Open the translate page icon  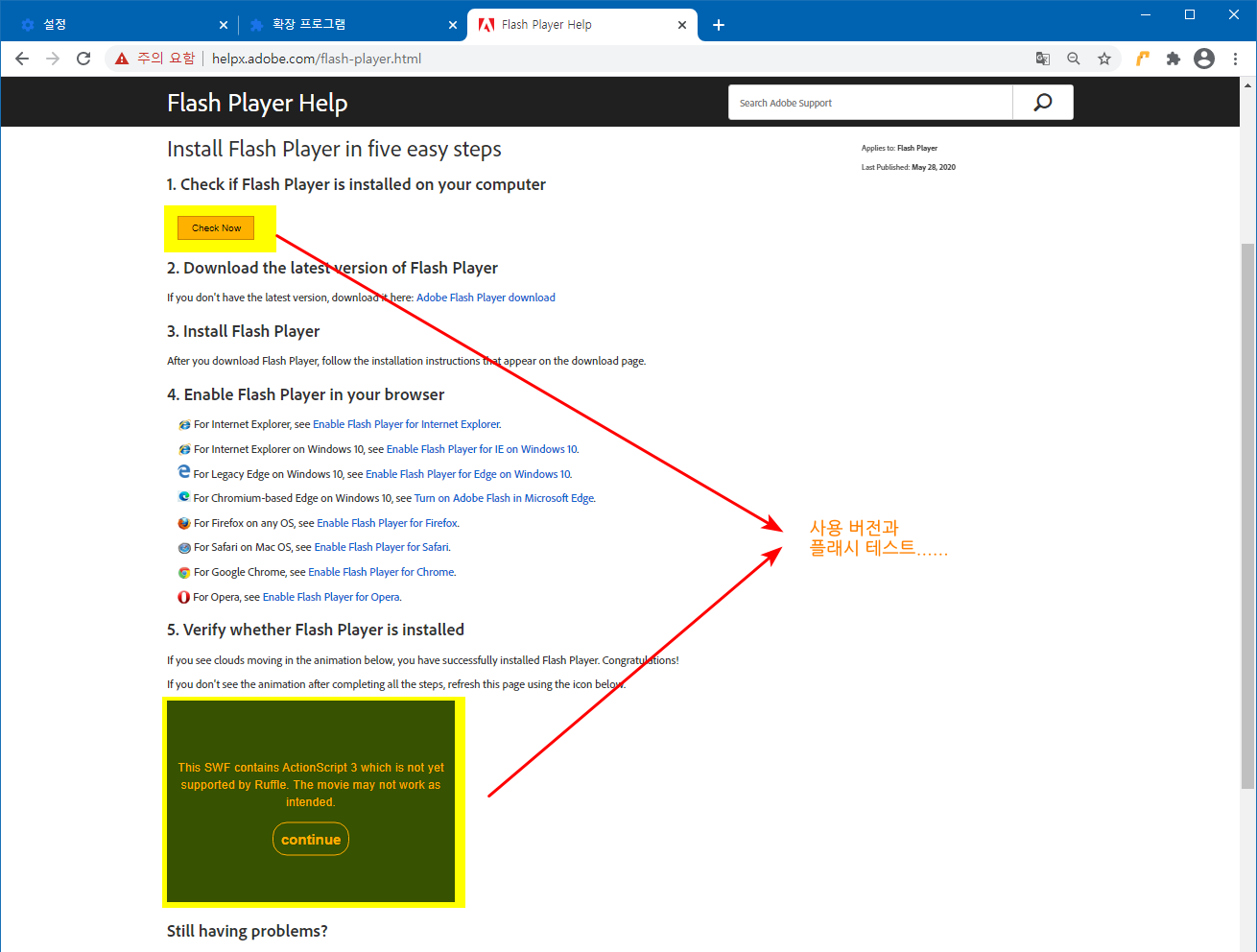click(1043, 59)
